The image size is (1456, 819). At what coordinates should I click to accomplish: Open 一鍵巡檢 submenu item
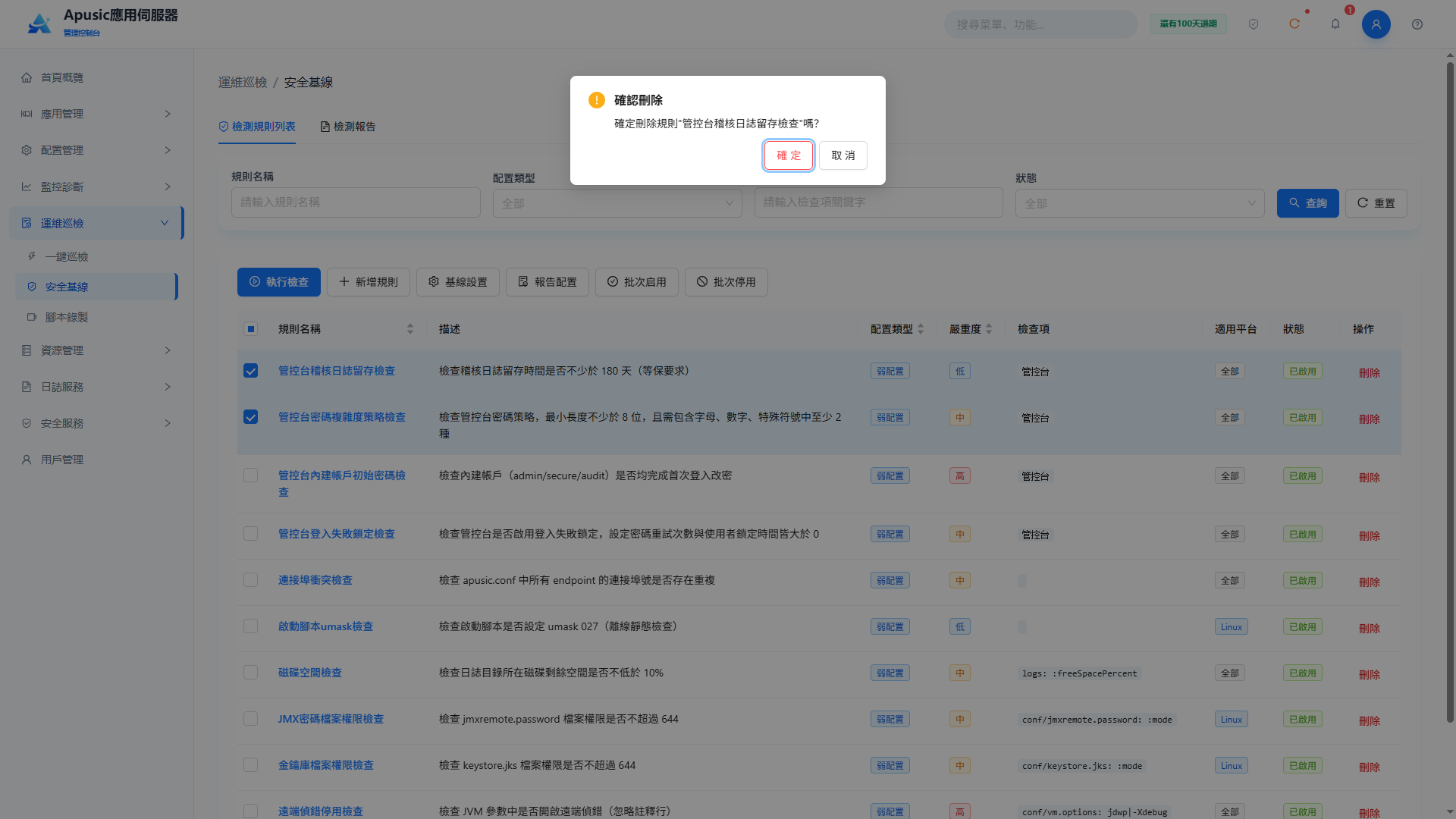[97, 256]
